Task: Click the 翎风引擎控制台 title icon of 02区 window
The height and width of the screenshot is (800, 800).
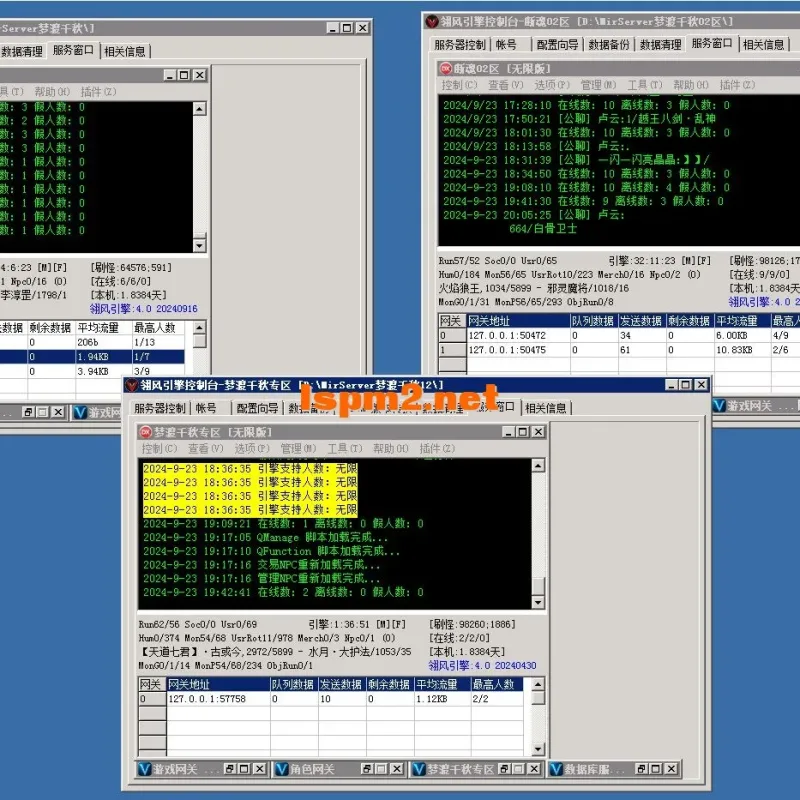Action: 432,21
